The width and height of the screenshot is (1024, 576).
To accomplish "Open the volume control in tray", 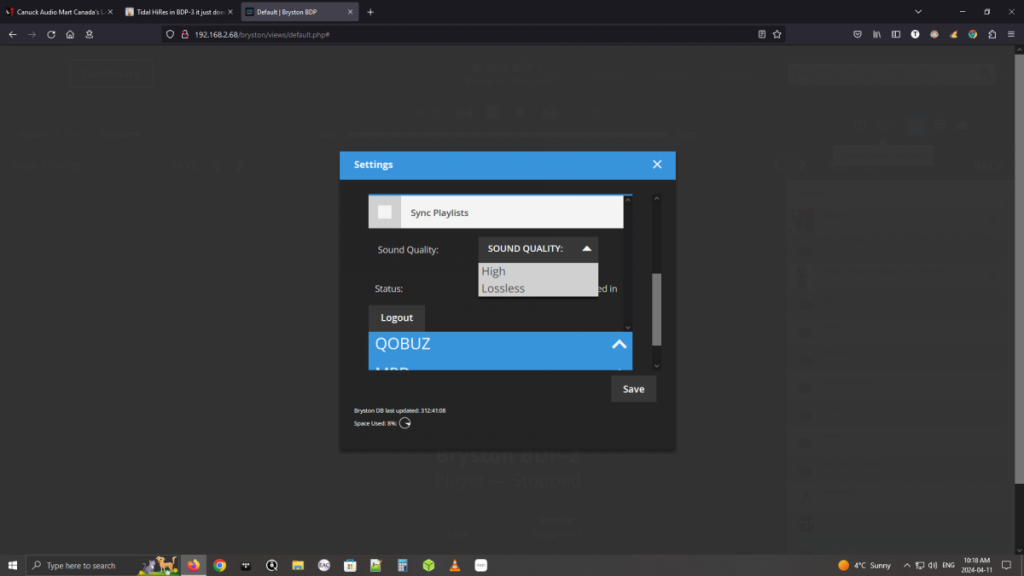I will pyautogui.click(x=933, y=566).
